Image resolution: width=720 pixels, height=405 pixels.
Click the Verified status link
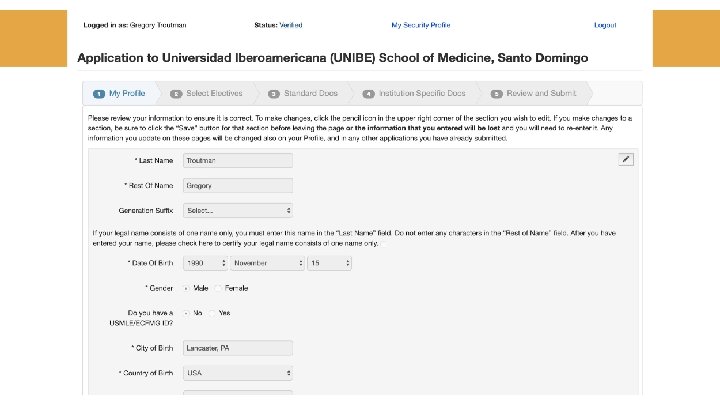pos(291,25)
